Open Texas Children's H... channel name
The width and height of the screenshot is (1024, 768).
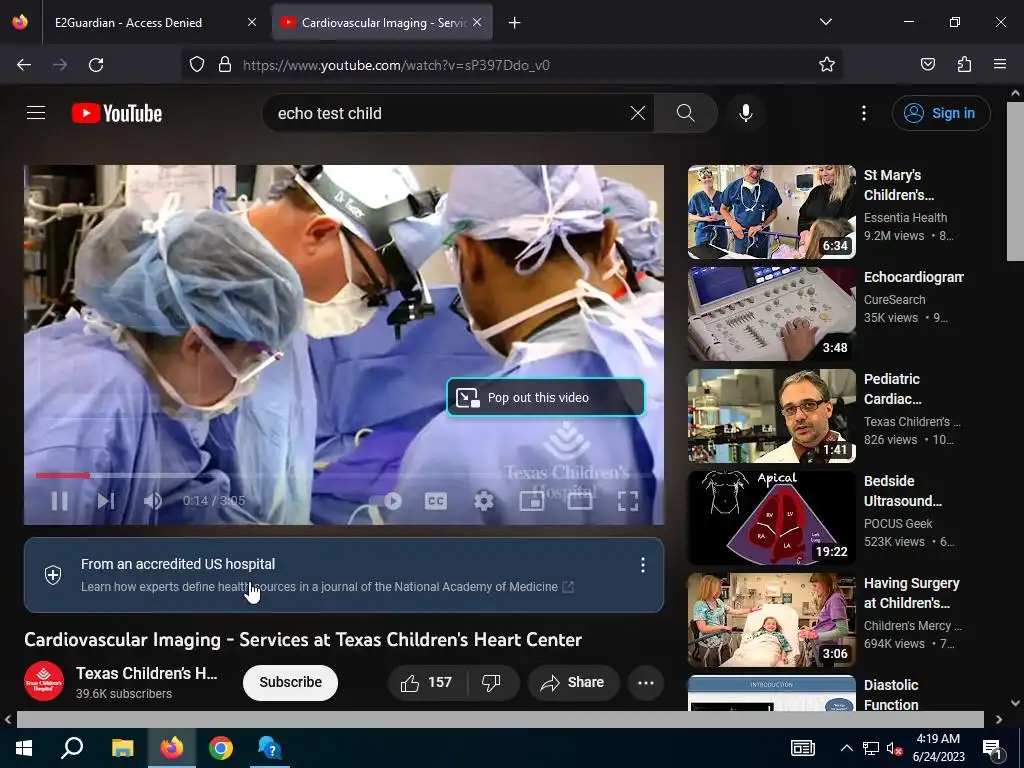(146, 673)
